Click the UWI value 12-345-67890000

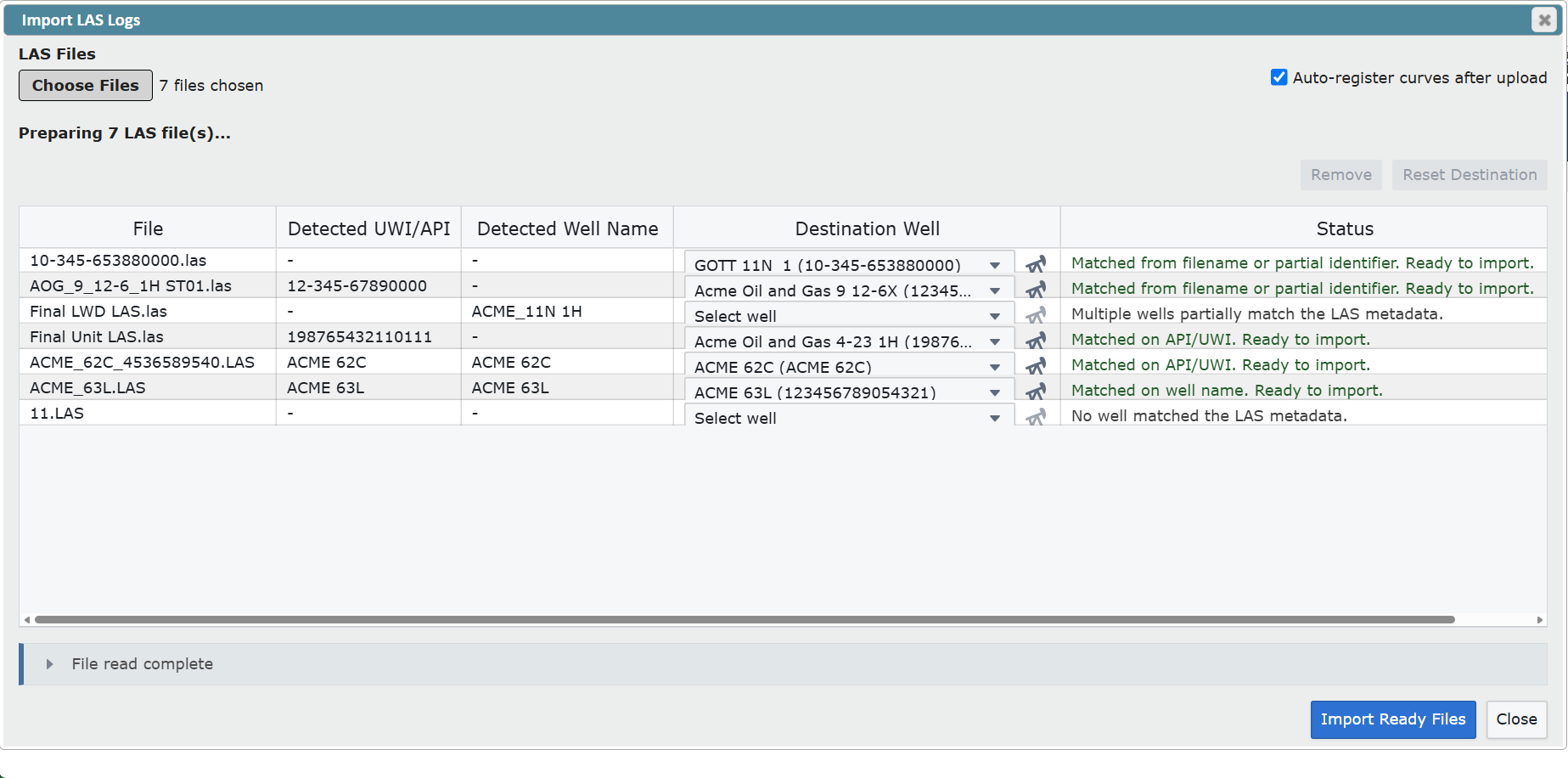pos(357,286)
